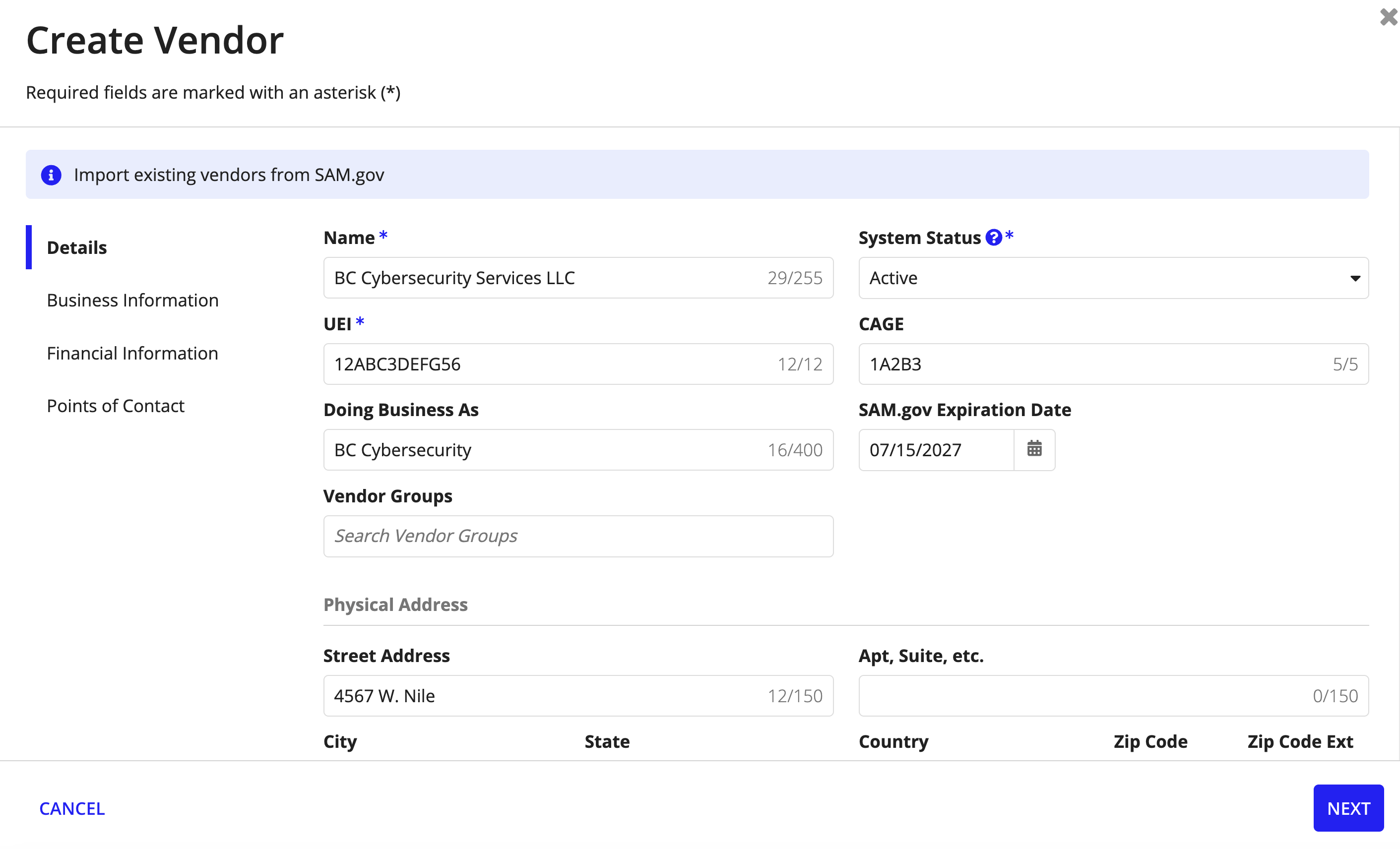The height and width of the screenshot is (849, 1400).
Task: Click the '5/5' CAGE character counter
Action: click(1345, 364)
